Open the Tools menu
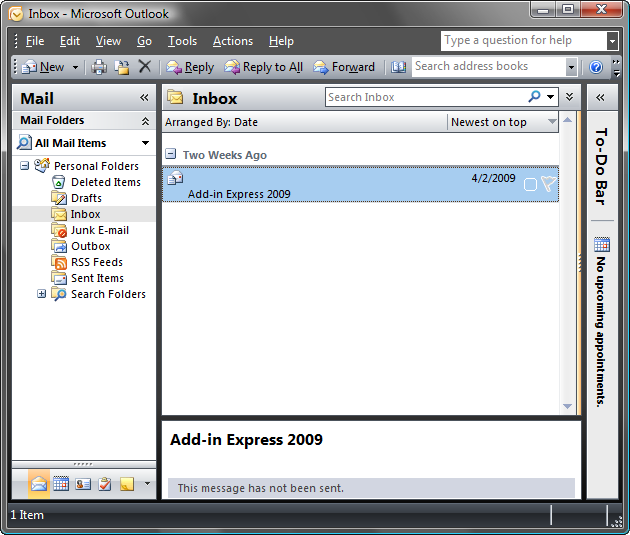The height and width of the screenshot is (535, 630). pos(182,41)
